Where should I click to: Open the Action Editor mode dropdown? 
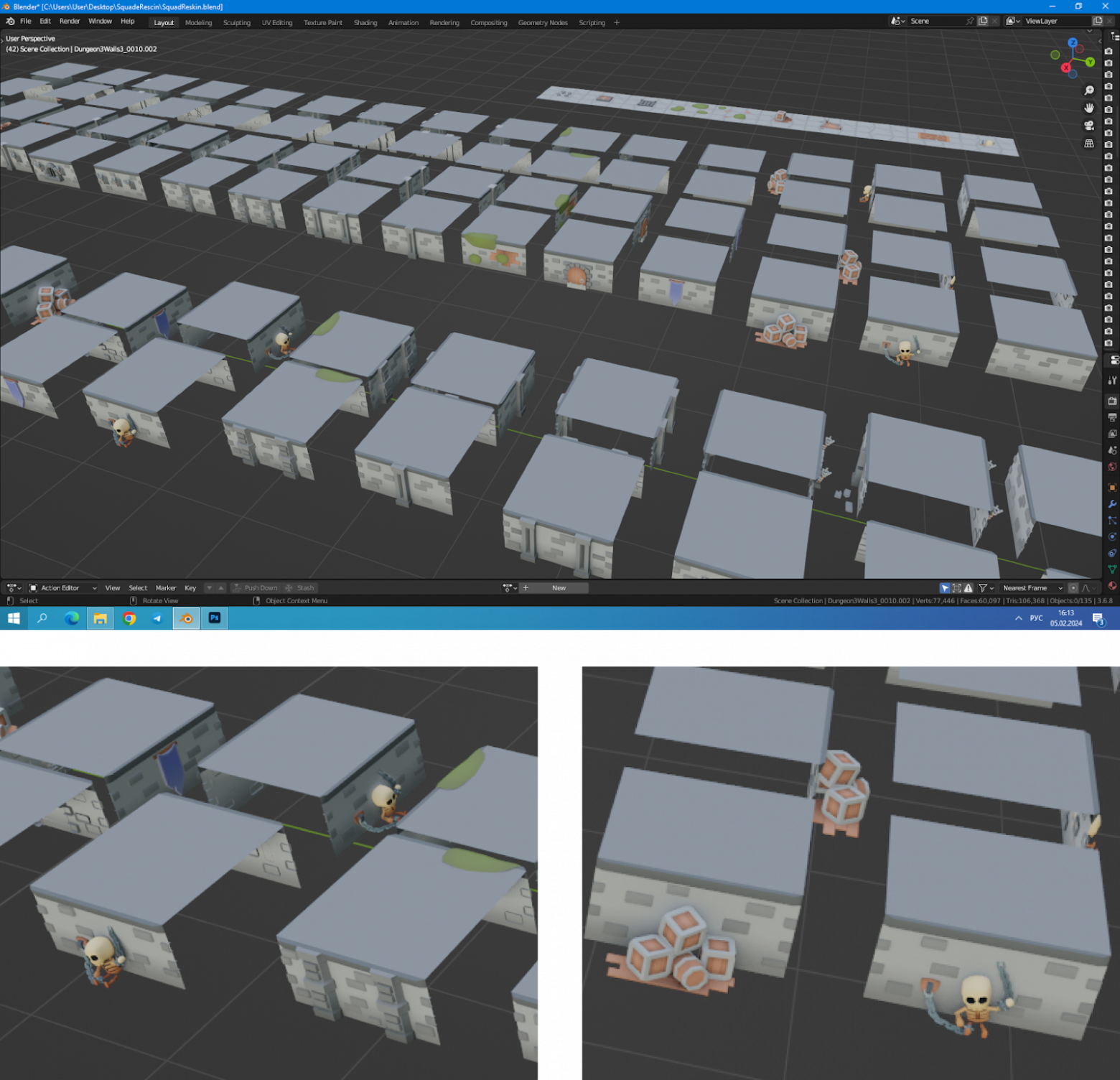(x=62, y=588)
